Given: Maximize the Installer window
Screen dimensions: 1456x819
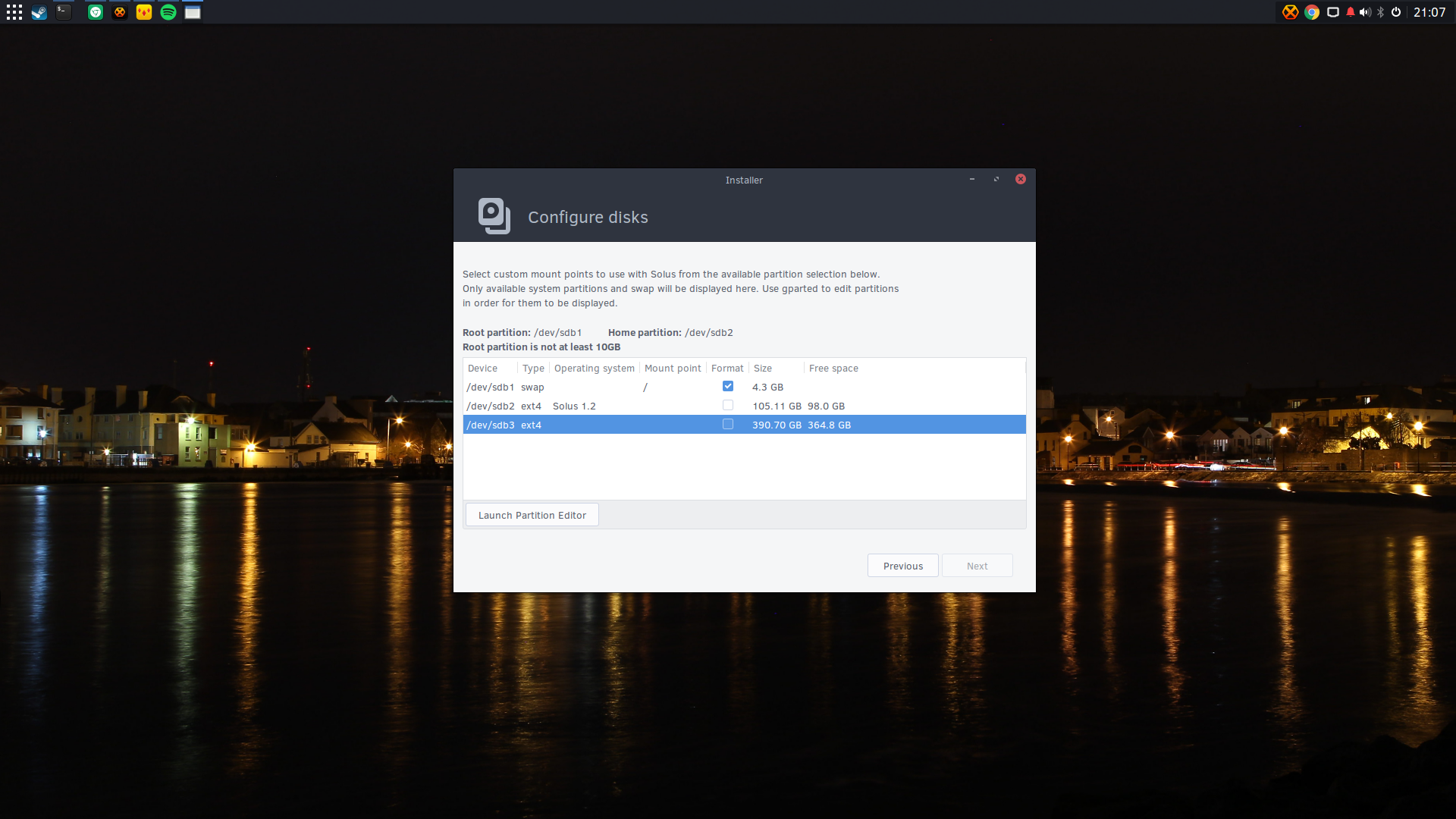Looking at the screenshot, I should click(996, 179).
